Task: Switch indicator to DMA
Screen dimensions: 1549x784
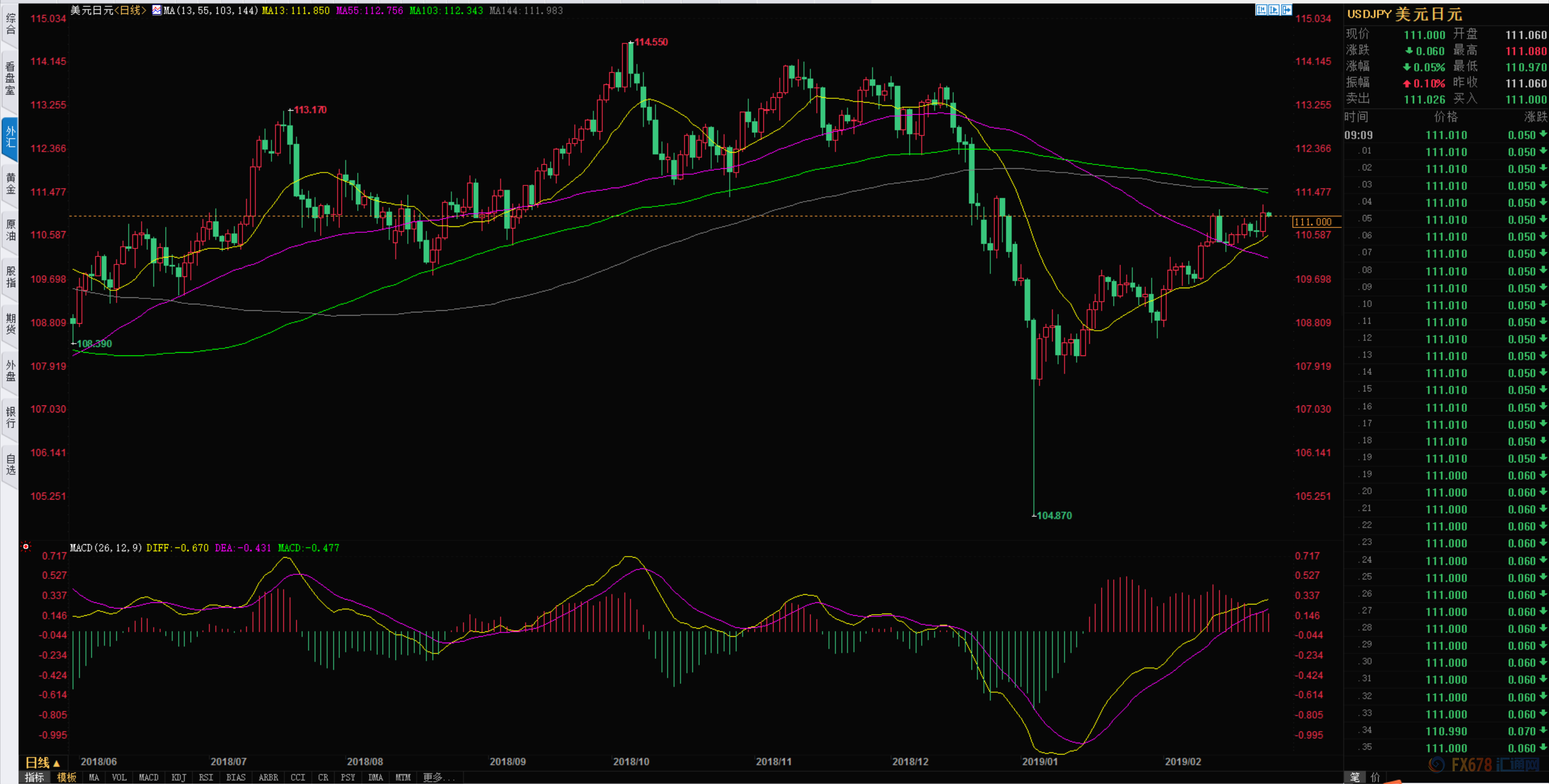Action: [x=375, y=778]
